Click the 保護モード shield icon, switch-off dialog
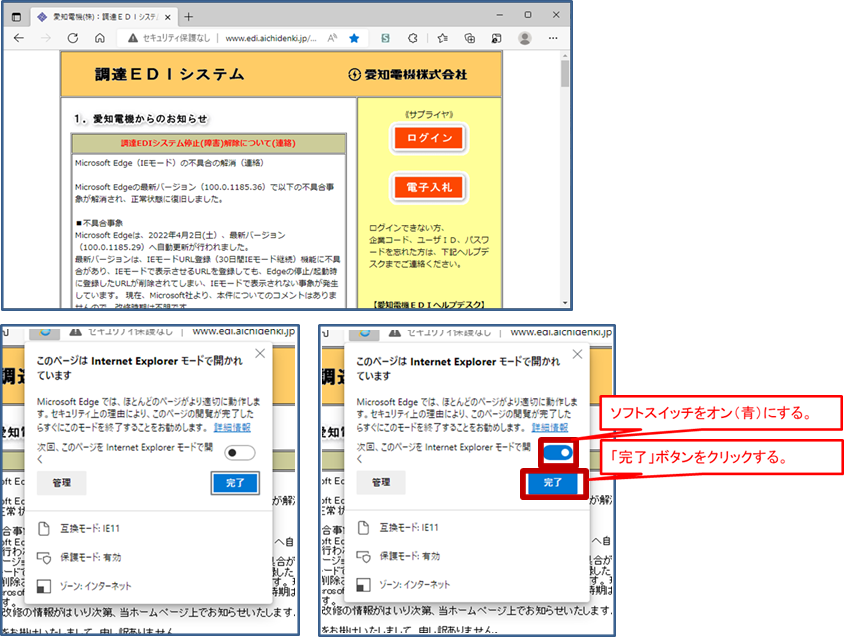 (44, 557)
